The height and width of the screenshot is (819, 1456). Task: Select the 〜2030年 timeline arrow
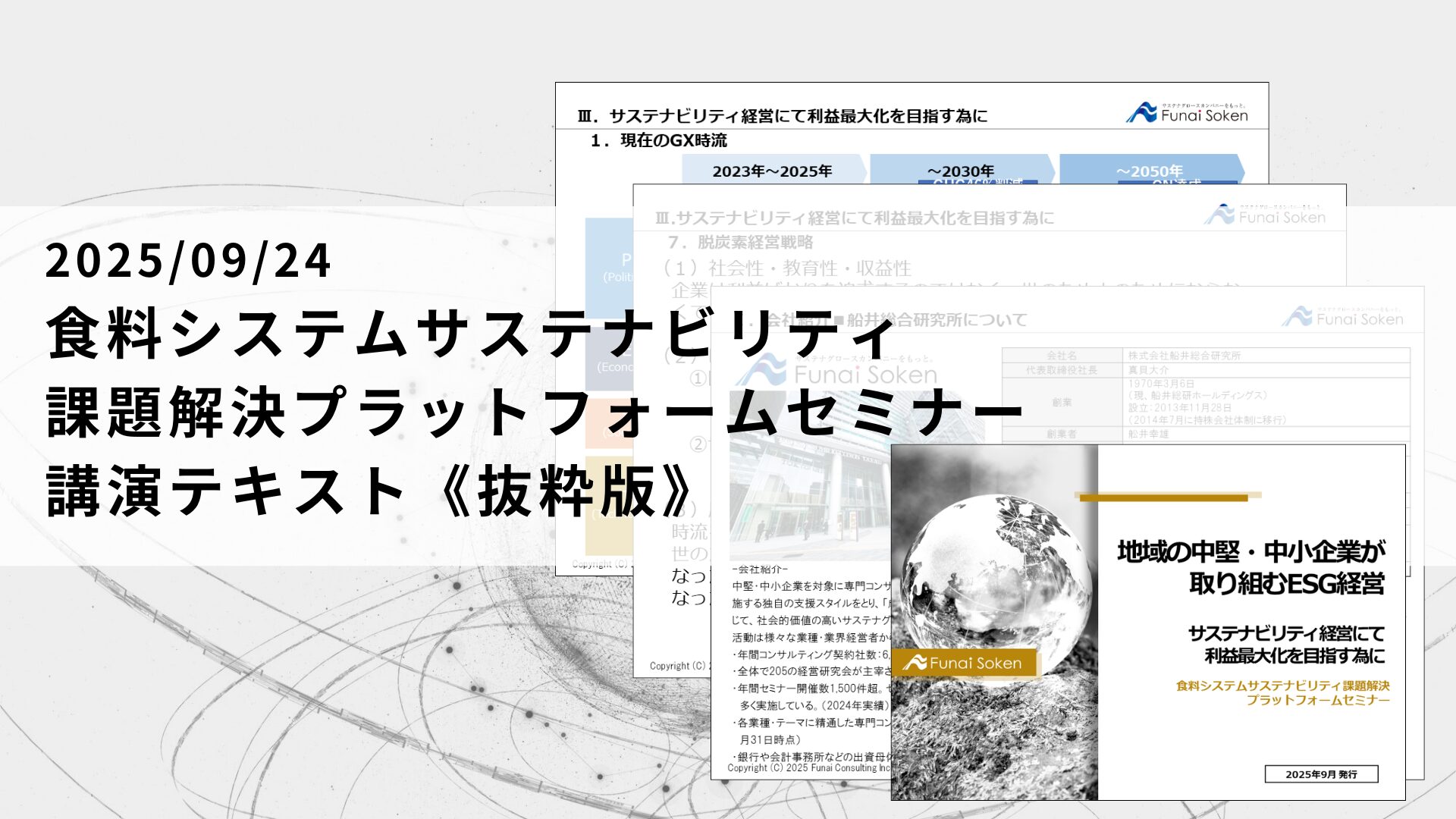[x=960, y=171]
